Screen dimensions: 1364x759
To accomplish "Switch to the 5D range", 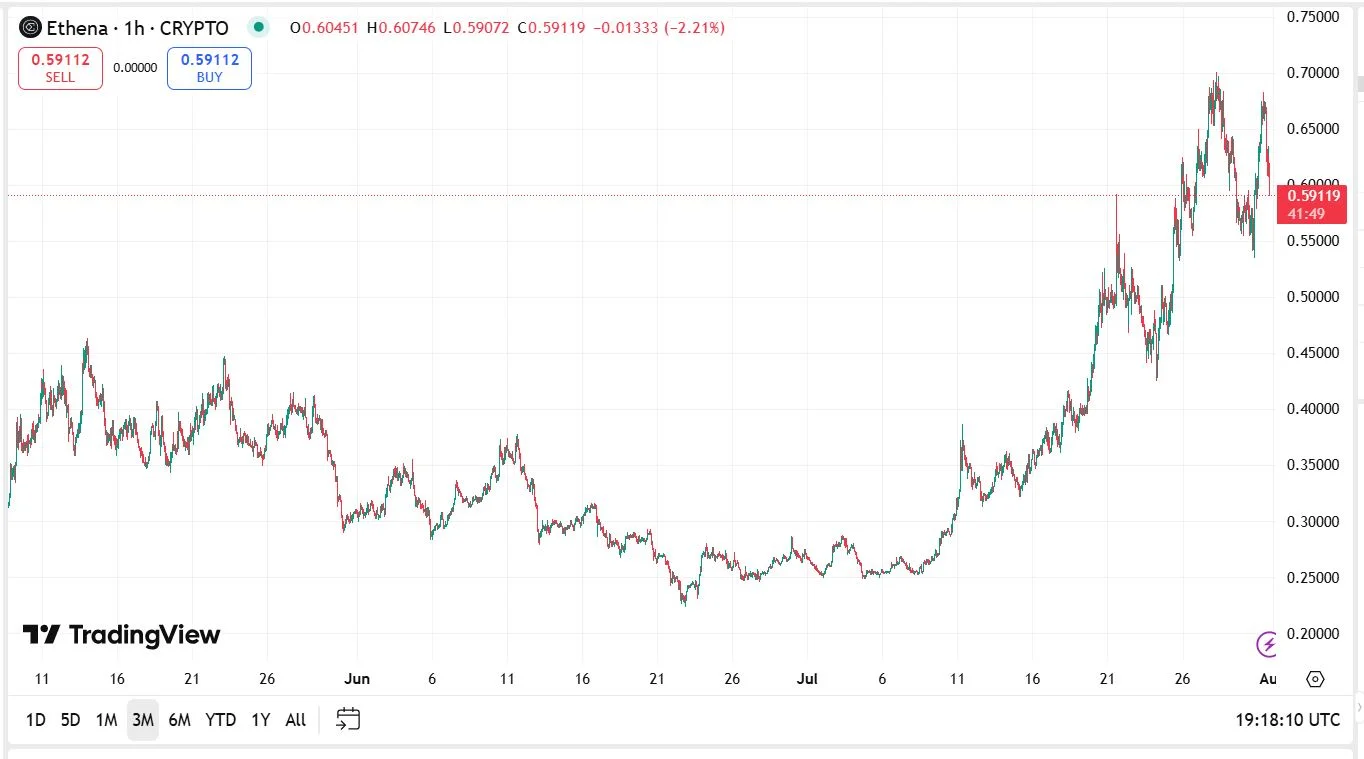I will coord(70,720).
